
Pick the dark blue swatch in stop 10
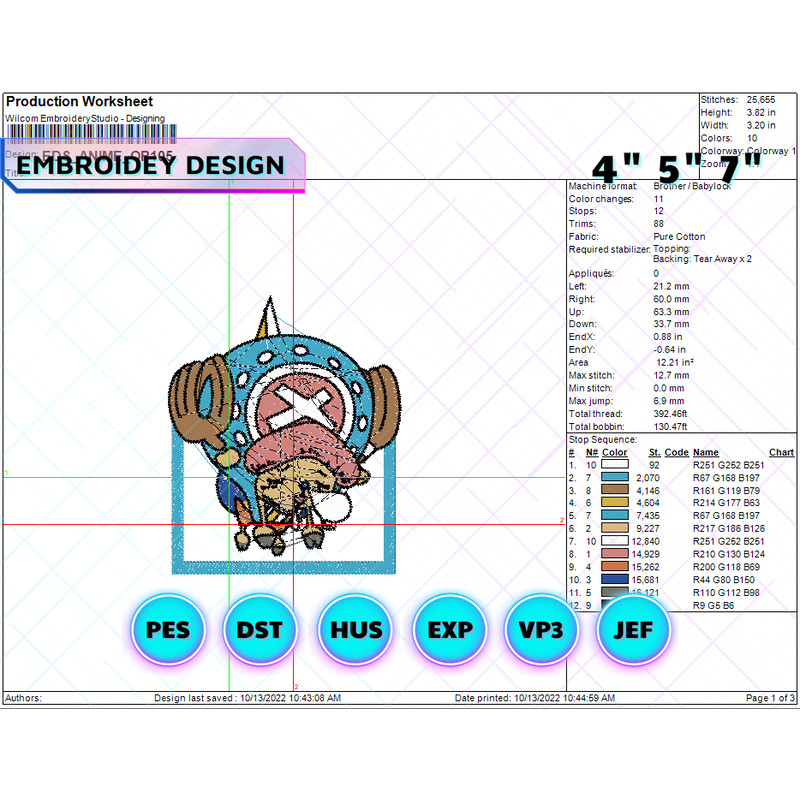click(614, 580)
